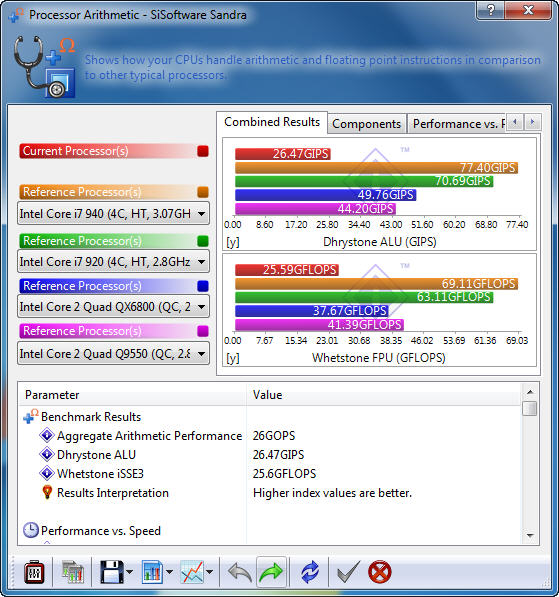Click the Parameter column header
The image size is (559, 597).
click(x=133, y=395)
